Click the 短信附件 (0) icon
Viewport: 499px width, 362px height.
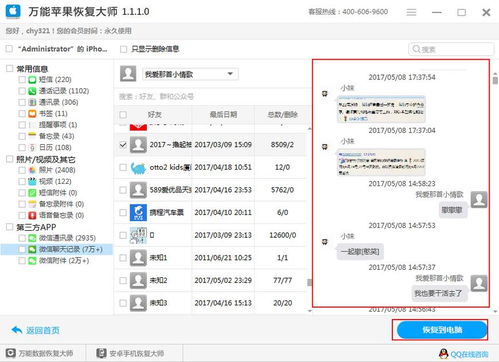pos(32,193)
